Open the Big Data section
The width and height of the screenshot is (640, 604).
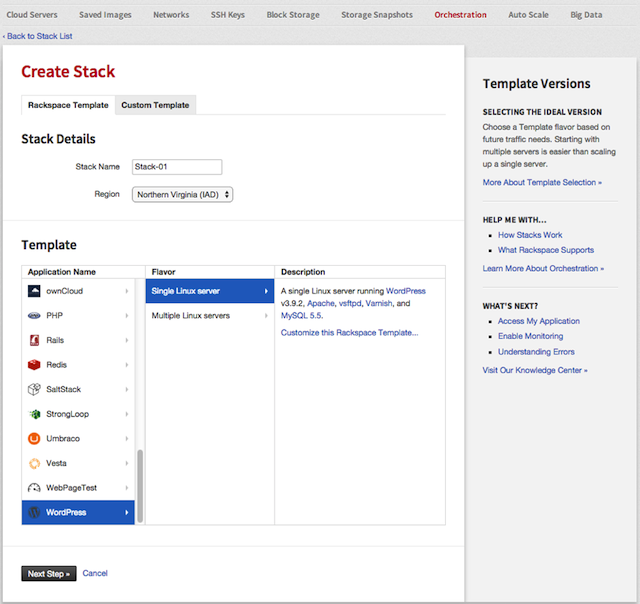pos(586,15)
